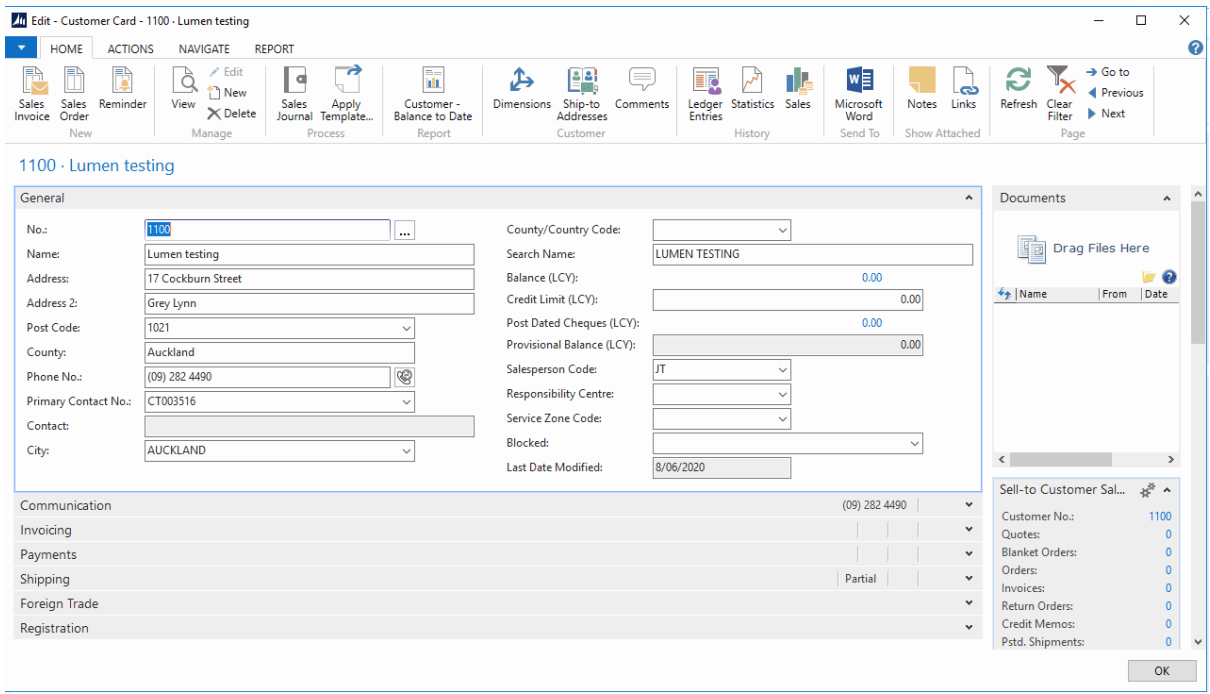Click the Balance (LCY) 0.00 link
1210x694 pixels.
point(871,278)
